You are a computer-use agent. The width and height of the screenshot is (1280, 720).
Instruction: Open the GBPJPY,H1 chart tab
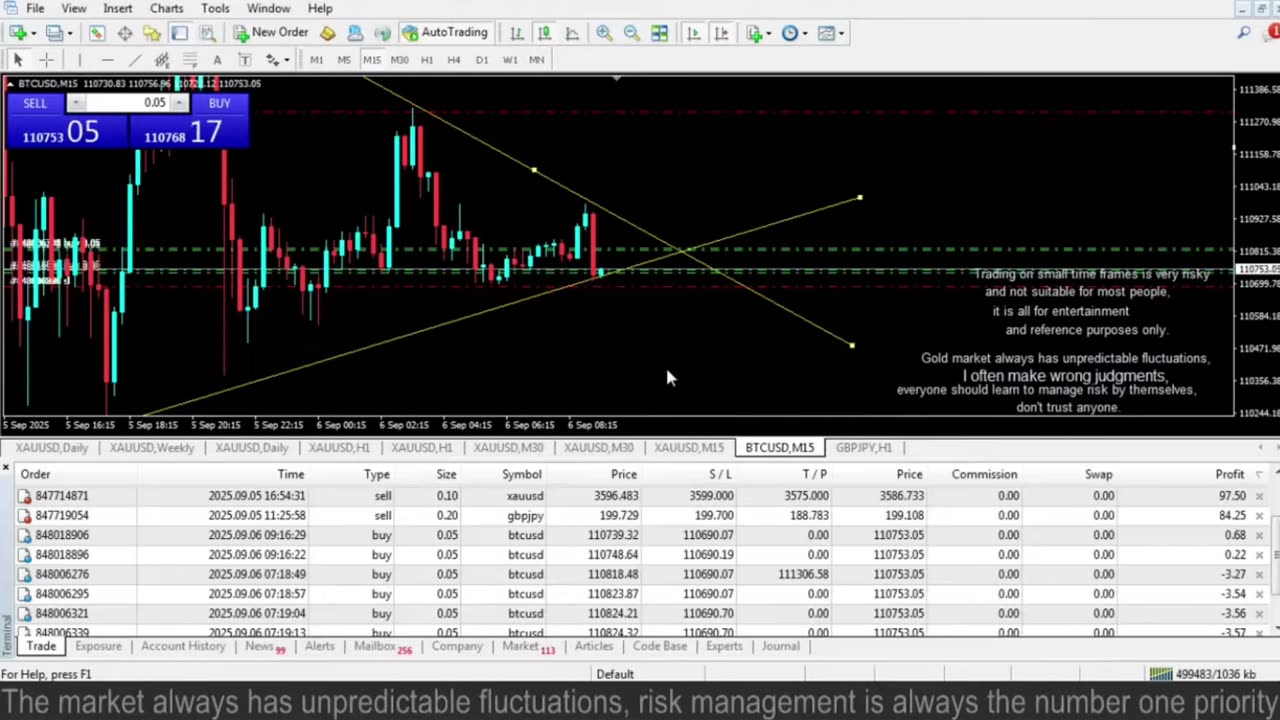pyautogui.click(x=863, y=447)
